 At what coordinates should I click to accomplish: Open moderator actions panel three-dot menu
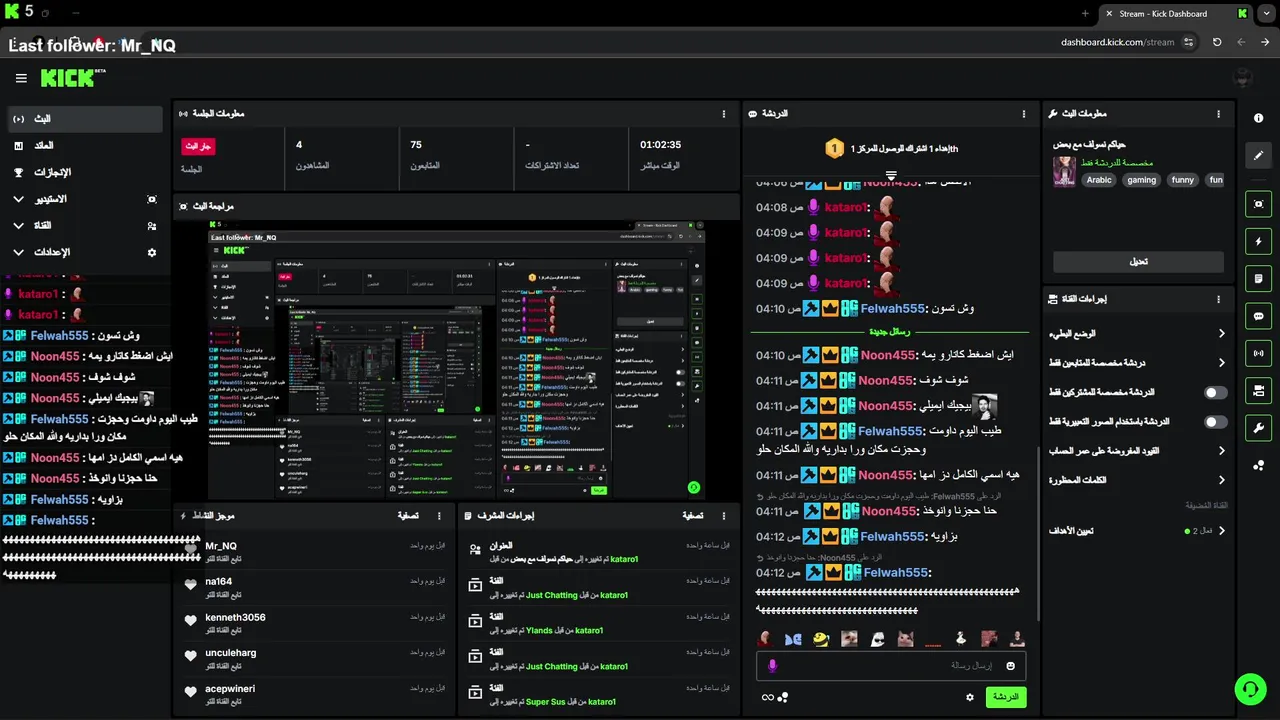724,516
